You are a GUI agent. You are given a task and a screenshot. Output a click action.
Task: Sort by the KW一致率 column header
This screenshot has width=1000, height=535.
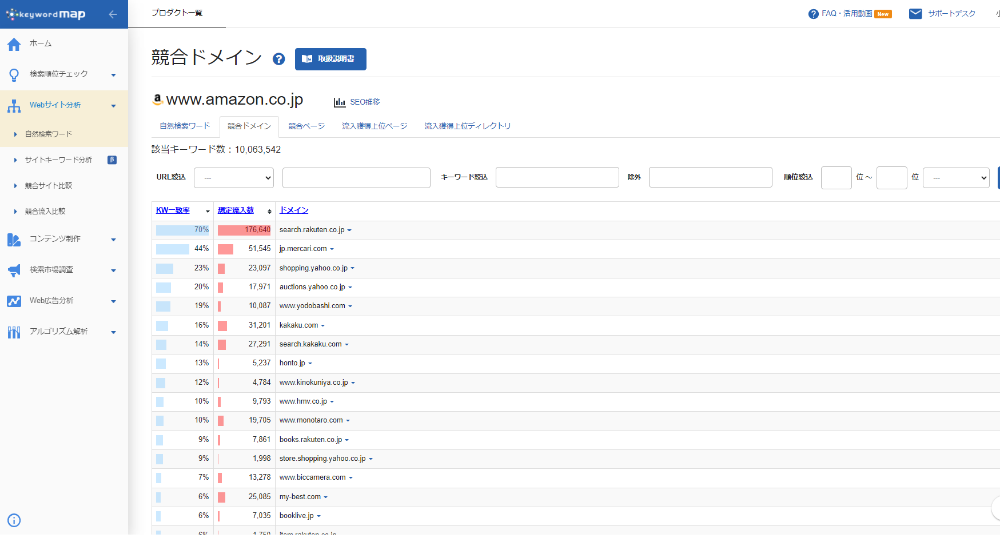(173, 210)
